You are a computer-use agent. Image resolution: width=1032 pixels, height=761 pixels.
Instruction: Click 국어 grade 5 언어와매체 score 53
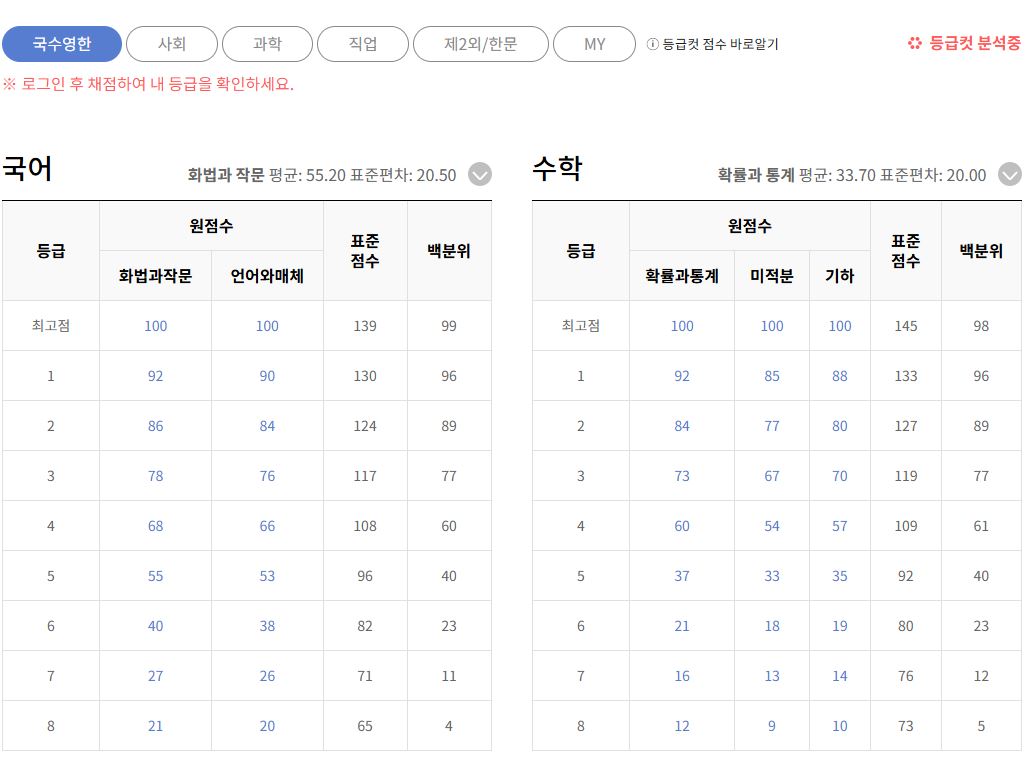267,576
